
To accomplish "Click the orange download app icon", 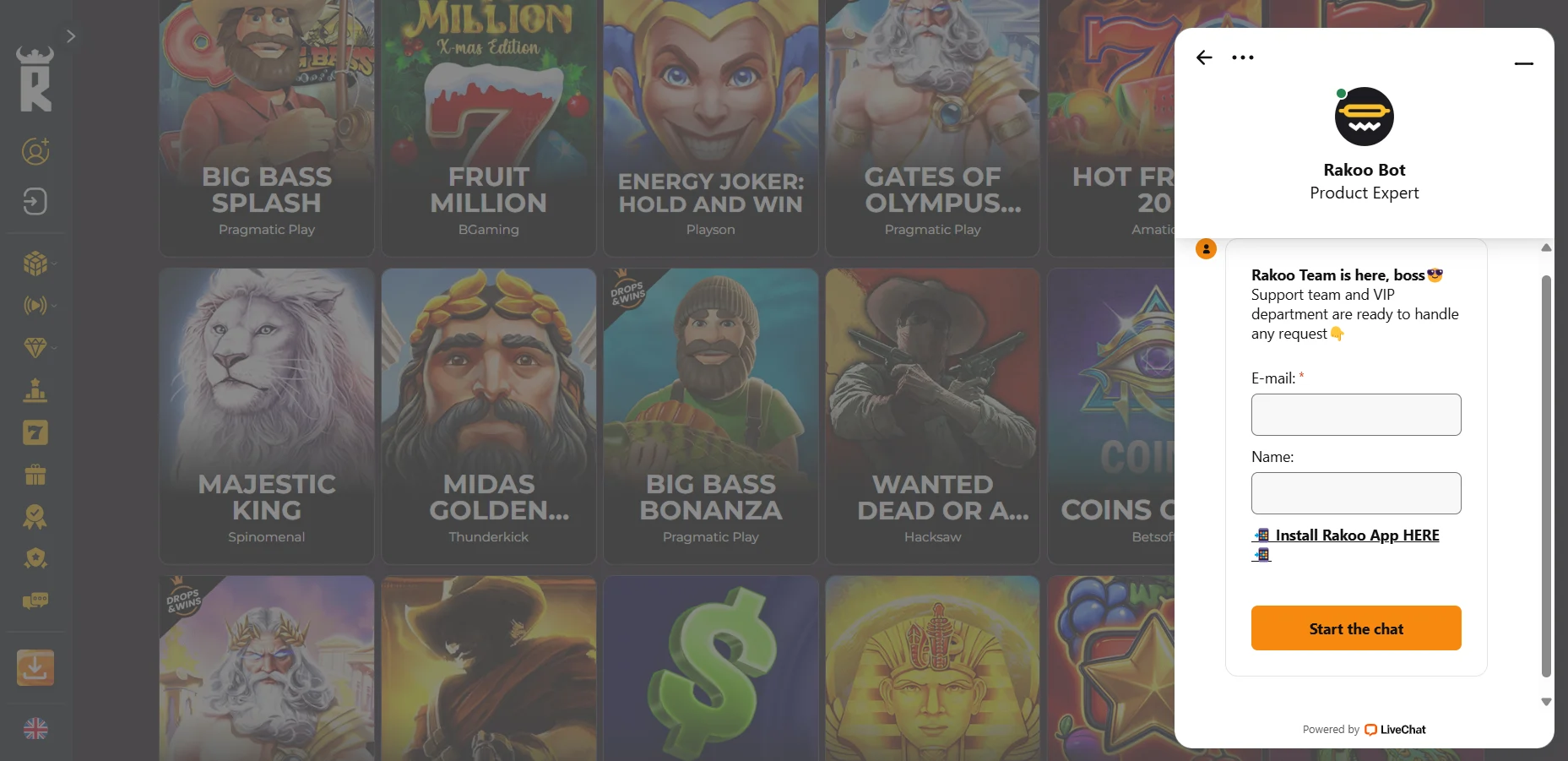I will point(35,667).
